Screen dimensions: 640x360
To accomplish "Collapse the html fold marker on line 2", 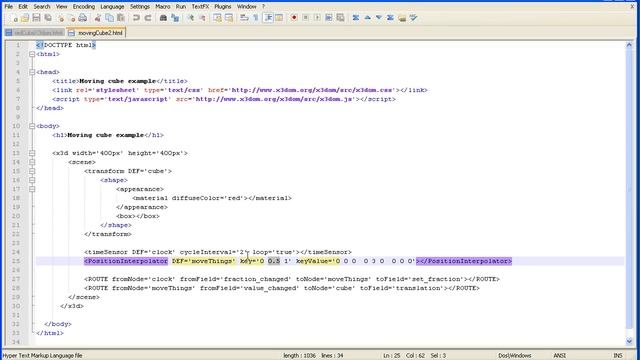I will [x=32, y=54].
